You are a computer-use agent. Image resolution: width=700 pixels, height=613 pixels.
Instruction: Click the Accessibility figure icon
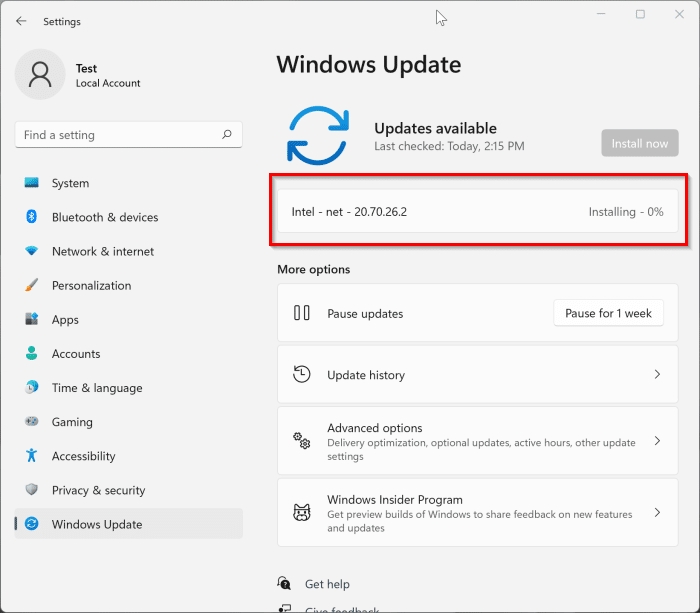[x=31, y=455]
